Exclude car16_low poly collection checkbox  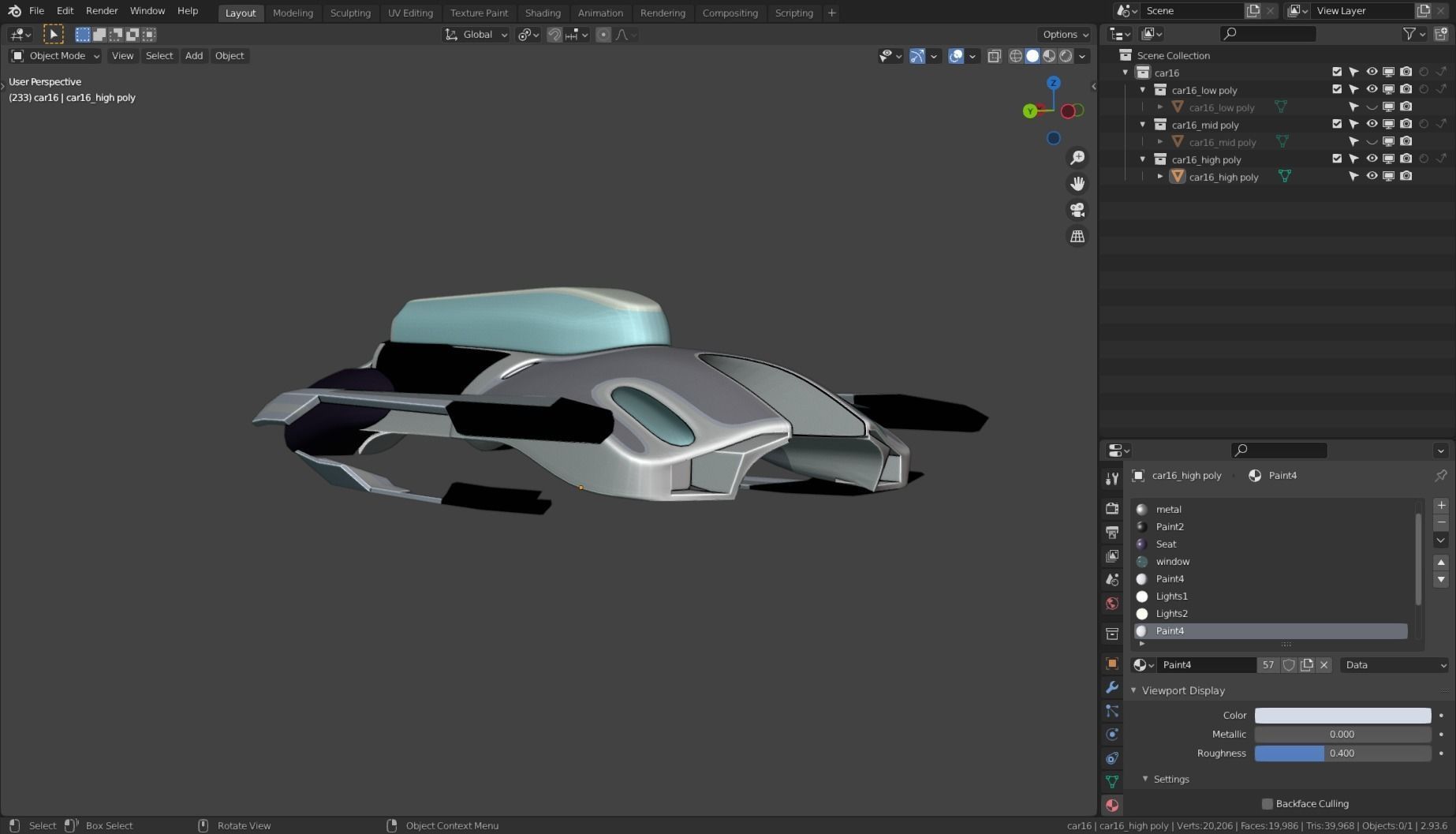pyautogui.click(x=1337, y=89)
